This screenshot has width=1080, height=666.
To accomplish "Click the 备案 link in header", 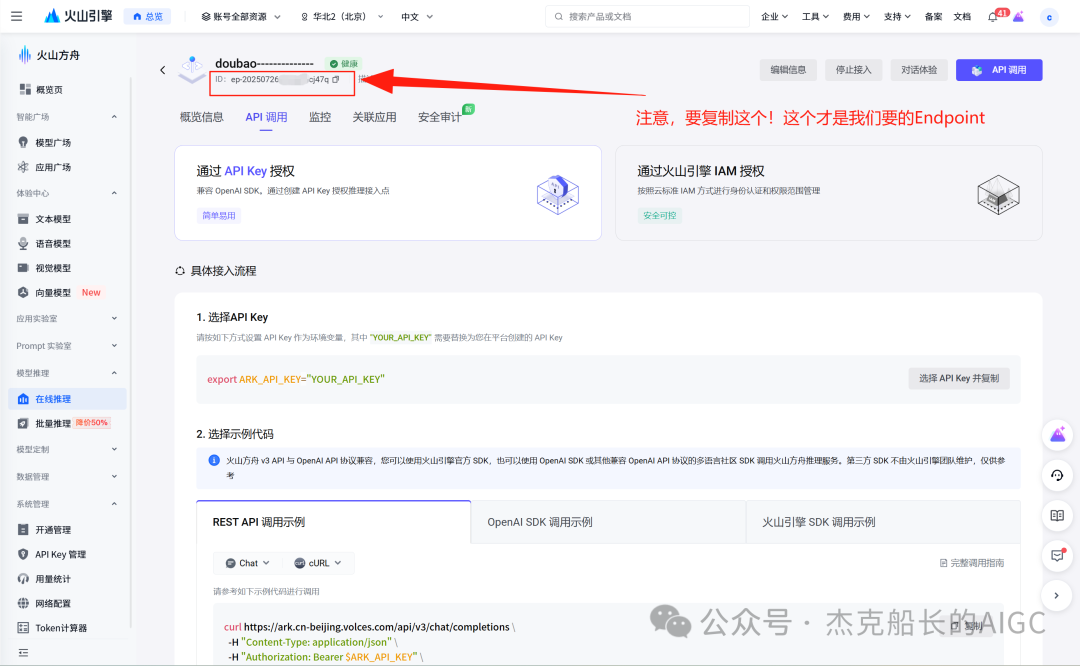I will (933, 17).
